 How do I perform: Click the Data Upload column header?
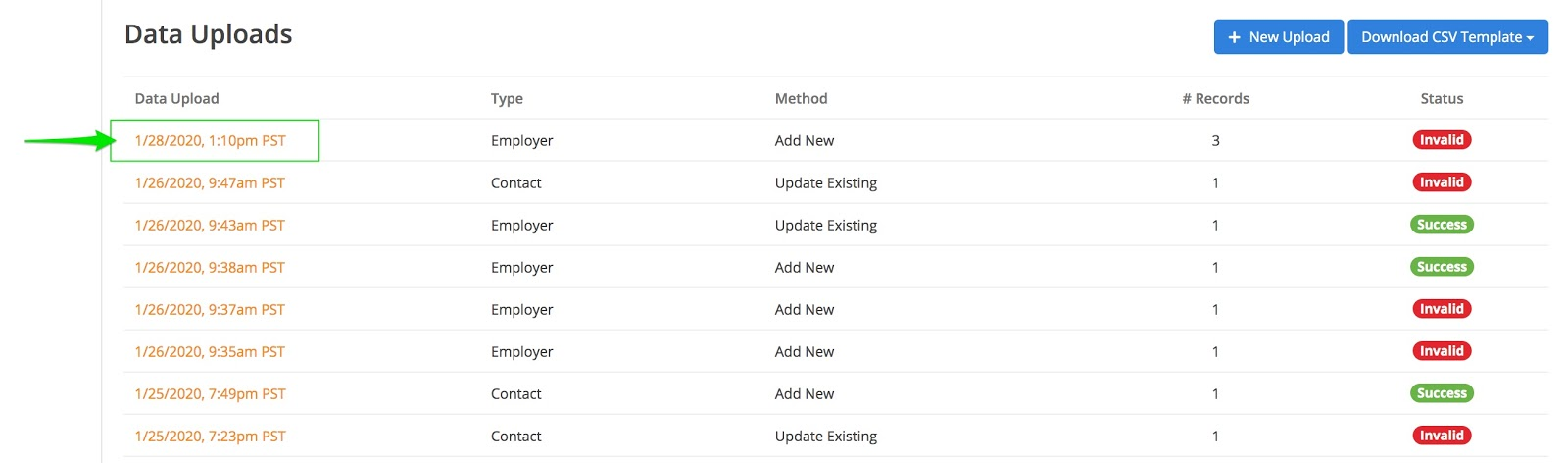177,99
